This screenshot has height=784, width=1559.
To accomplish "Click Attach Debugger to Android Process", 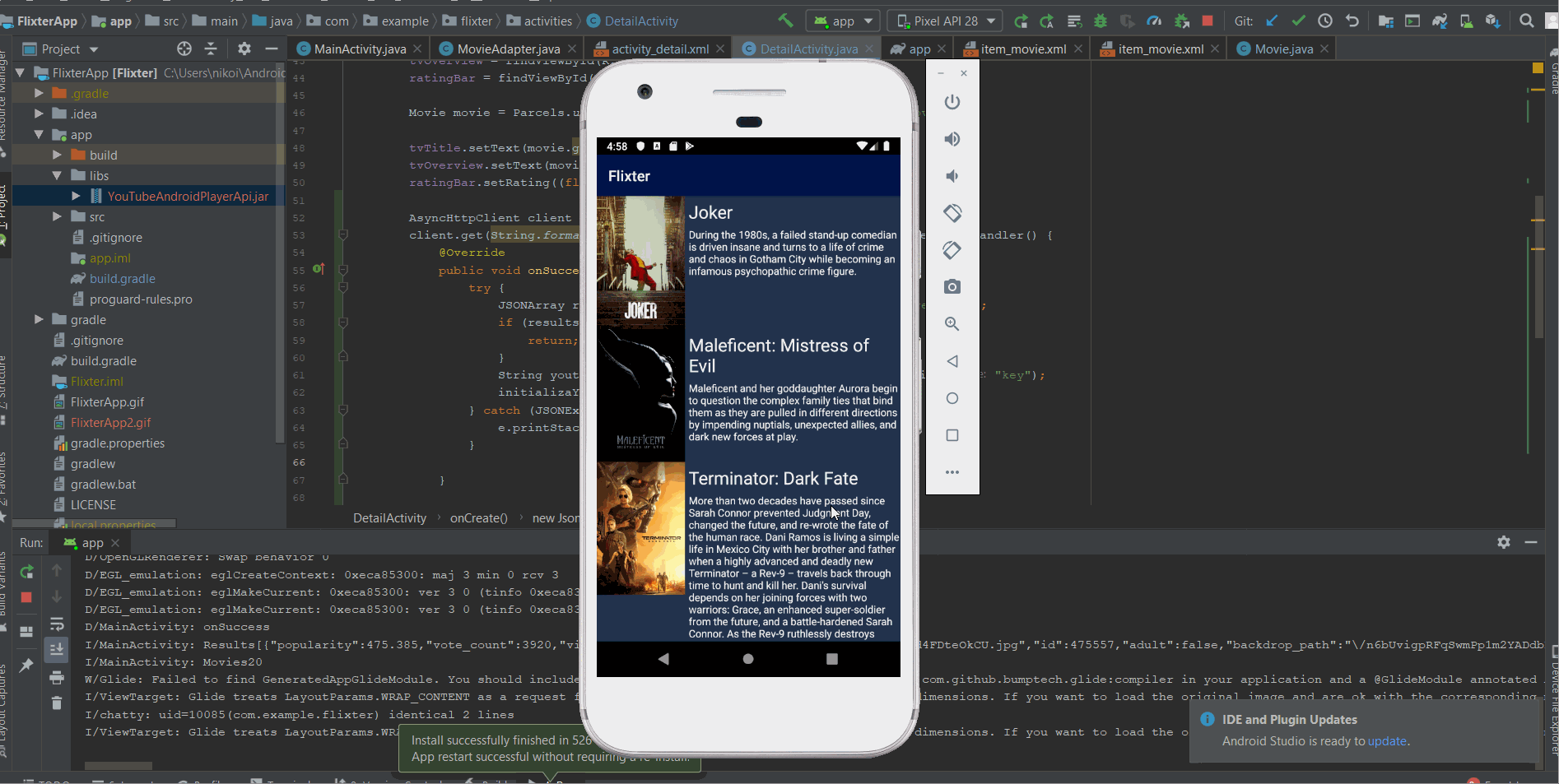I will [x=1181, y=21].
